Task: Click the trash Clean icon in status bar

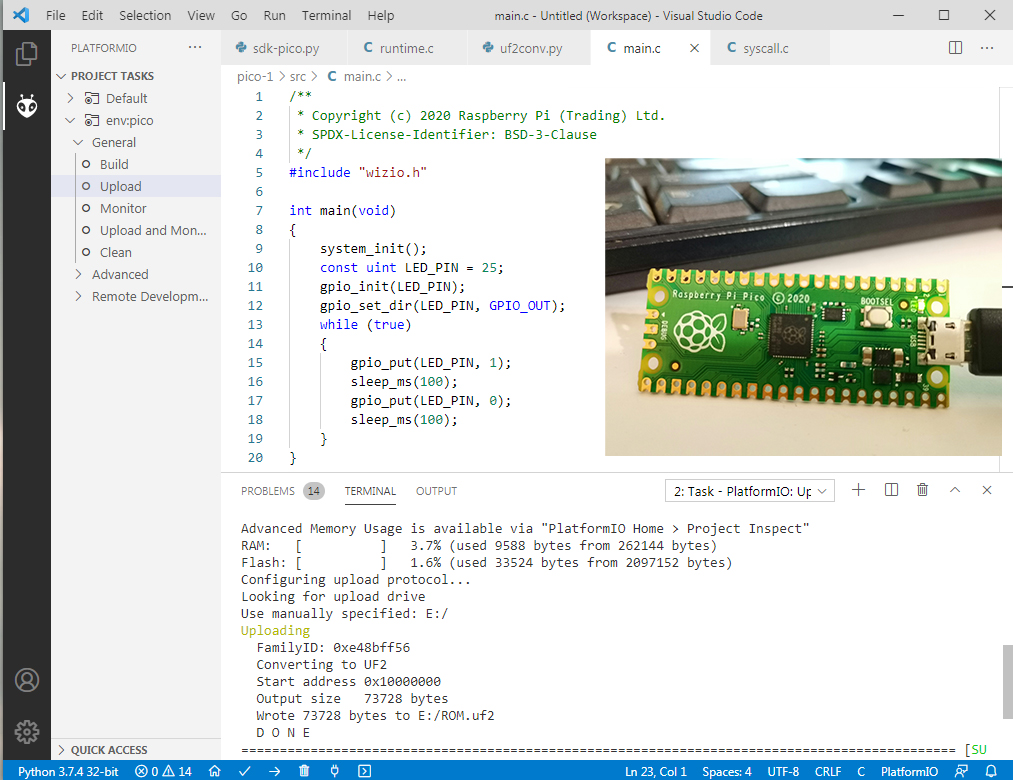Action: pyautogui.click(x=303, y=771)
